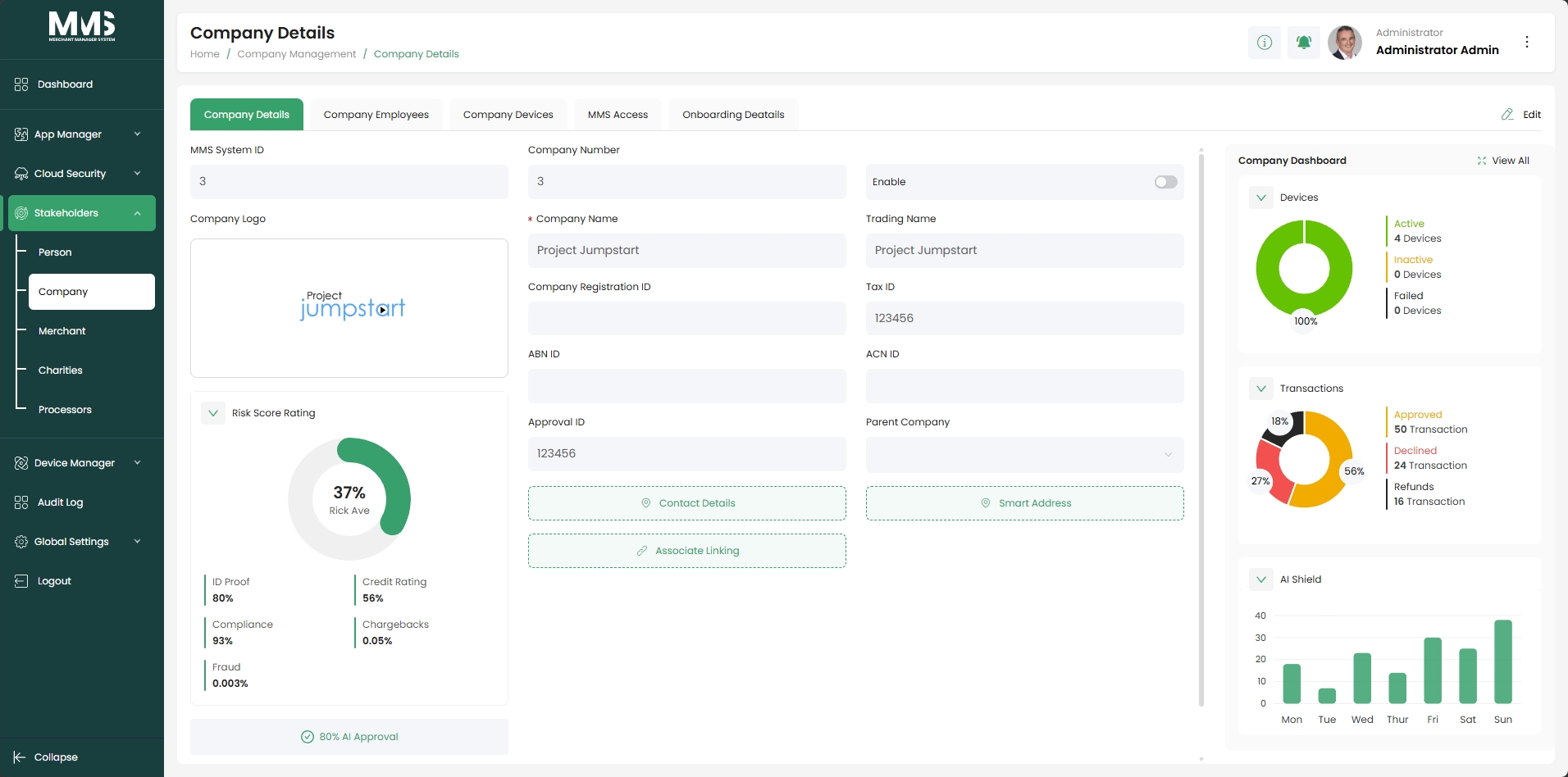Select Processors in Stakeholders submenu

pos(65,410)
